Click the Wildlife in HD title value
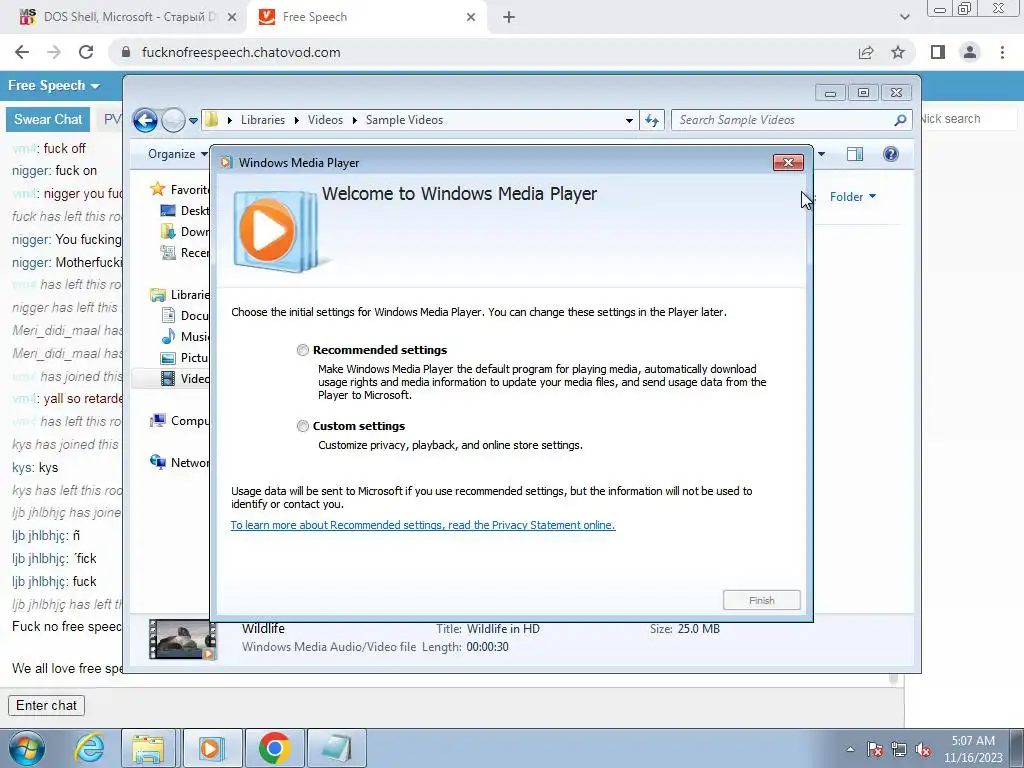The width and height of the screenshot is (1024, 768). click(x=503, y=629)
